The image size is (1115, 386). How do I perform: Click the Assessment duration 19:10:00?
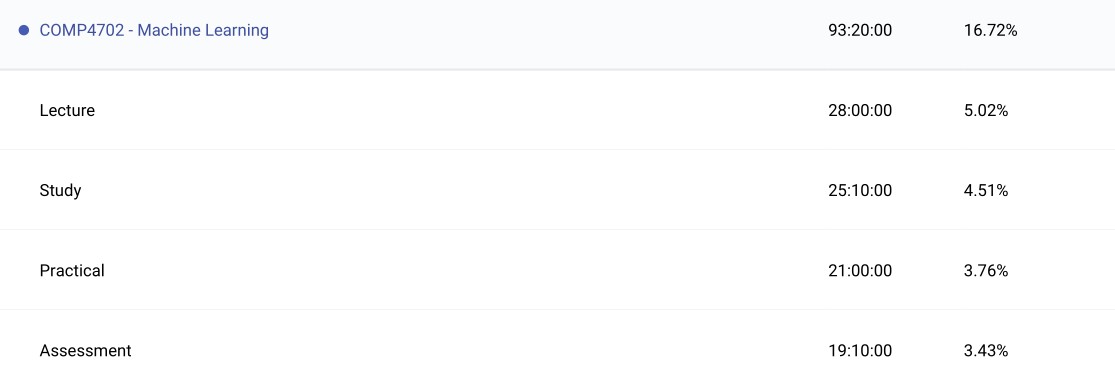click(x=860, y=350)
